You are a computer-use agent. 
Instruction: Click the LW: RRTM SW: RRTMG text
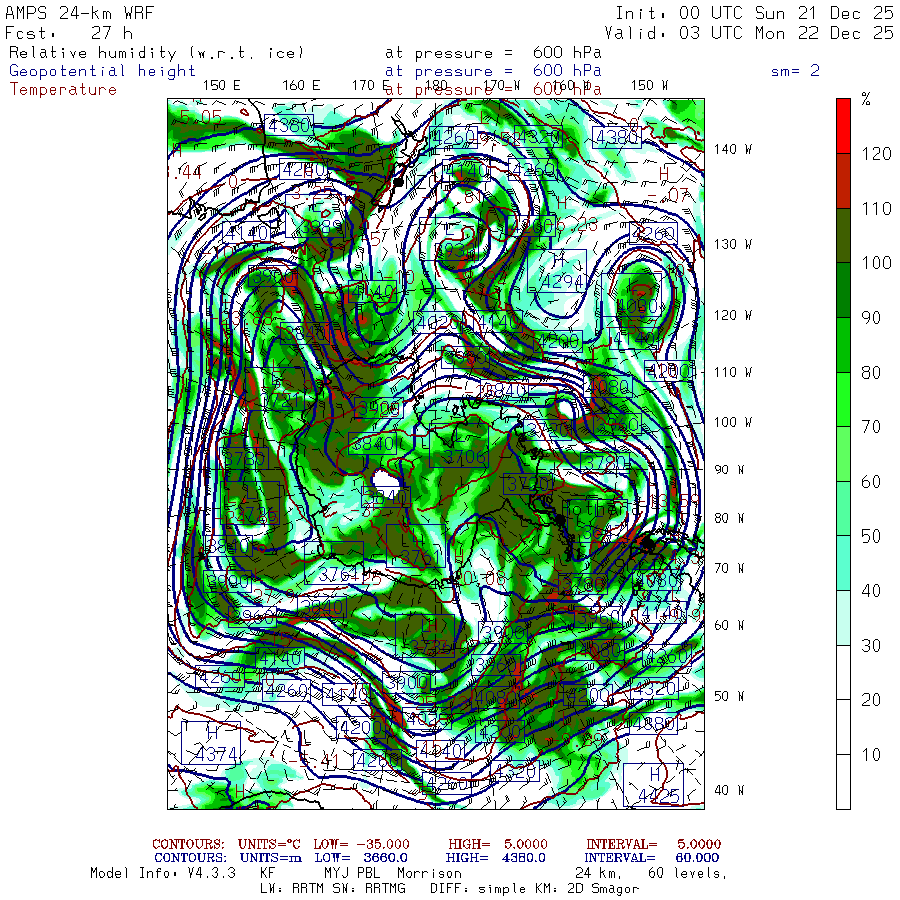333,889
